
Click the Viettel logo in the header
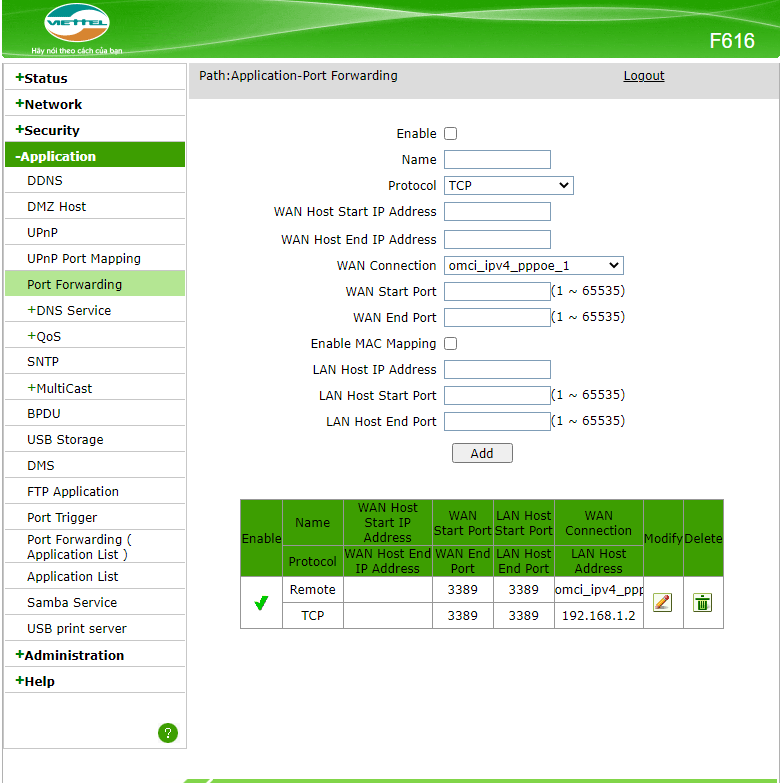(x=77, y=23)
